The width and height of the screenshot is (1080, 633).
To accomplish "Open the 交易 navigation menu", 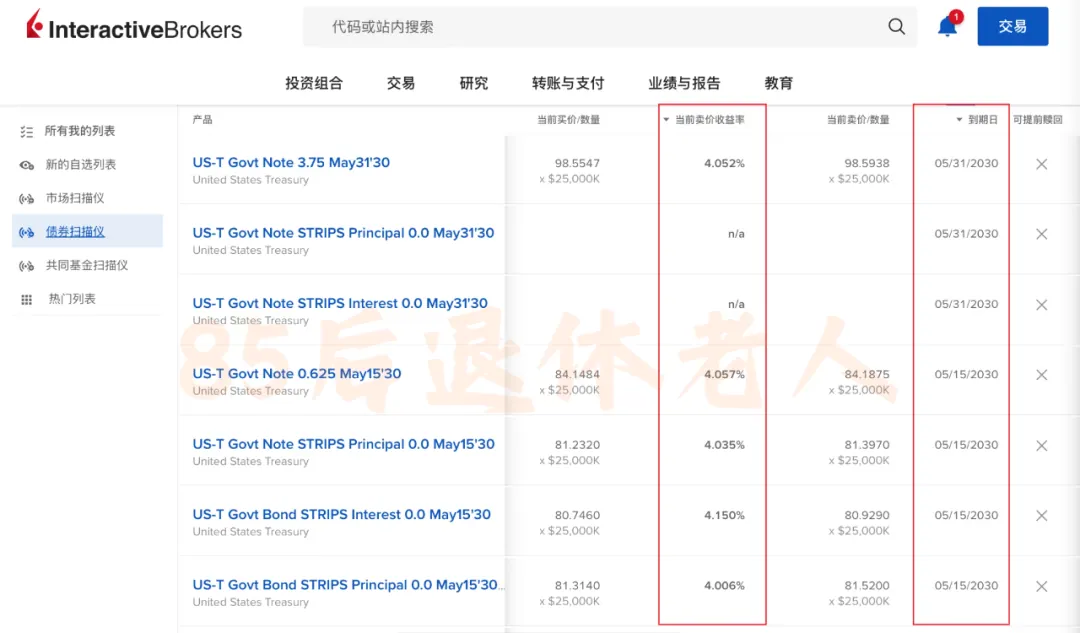I will (401, 83).
